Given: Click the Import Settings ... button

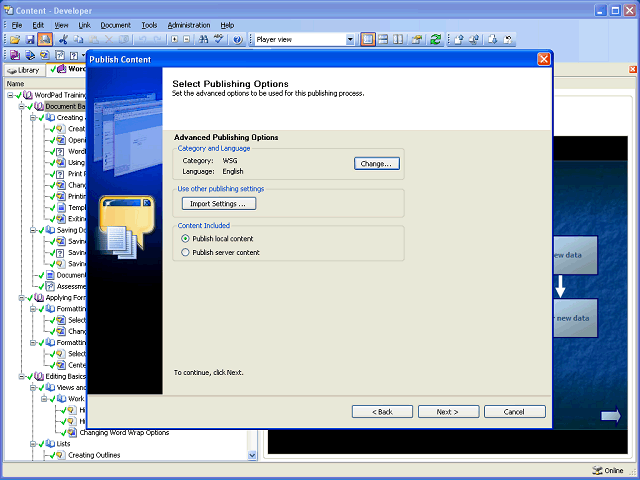Looking at the screenshot, I should pos(219,203).
